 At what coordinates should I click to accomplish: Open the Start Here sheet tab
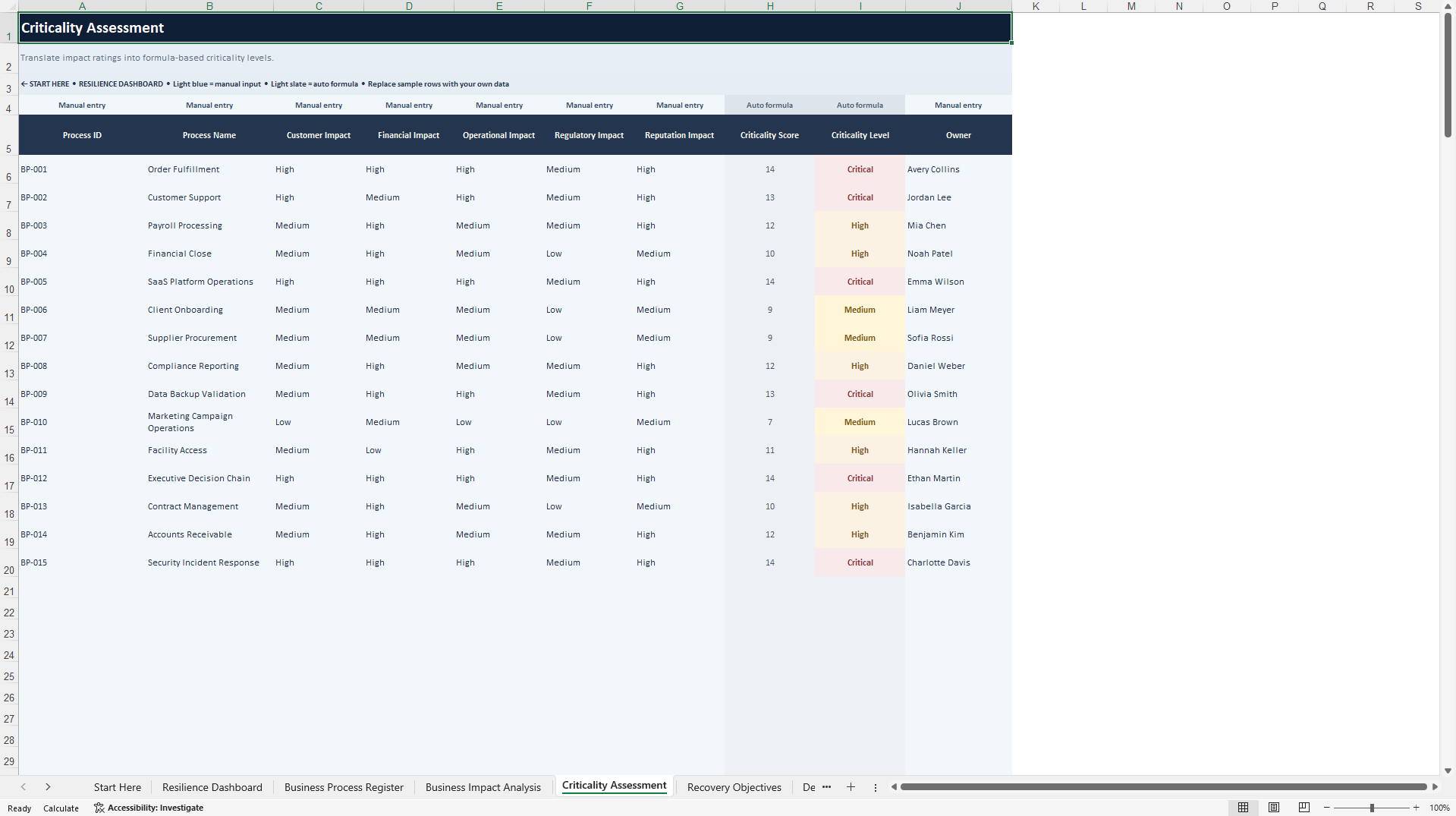pyautogui.click(x=118, y=787)
